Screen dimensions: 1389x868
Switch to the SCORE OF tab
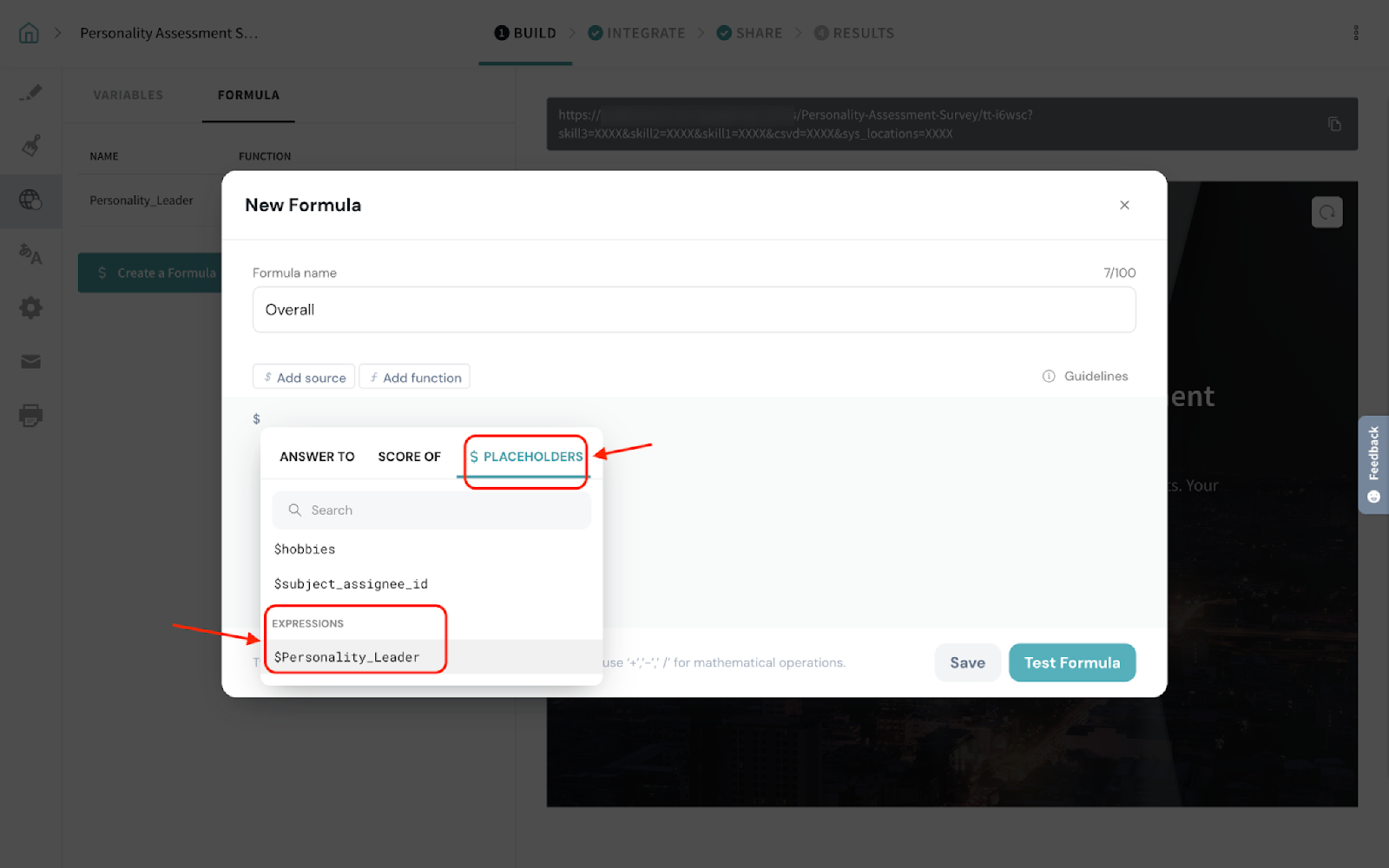[x=409, y=457]
